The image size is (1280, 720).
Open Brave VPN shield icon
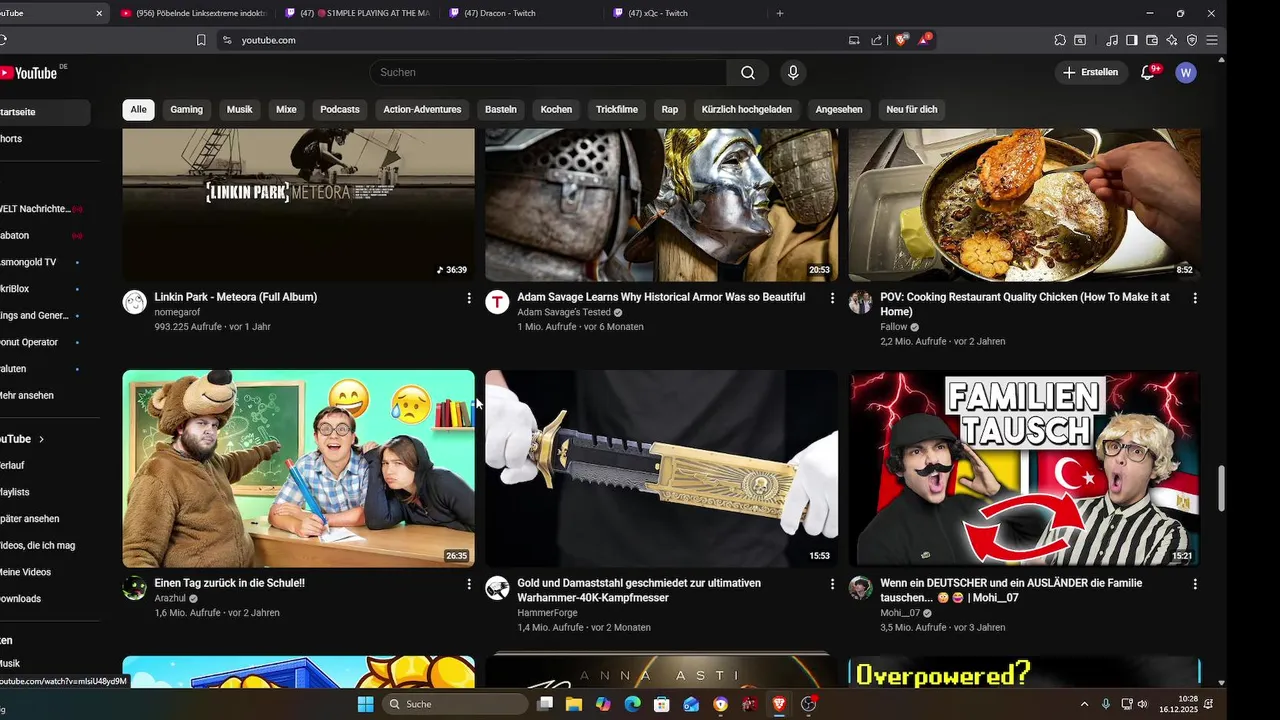click(1192, 40)
